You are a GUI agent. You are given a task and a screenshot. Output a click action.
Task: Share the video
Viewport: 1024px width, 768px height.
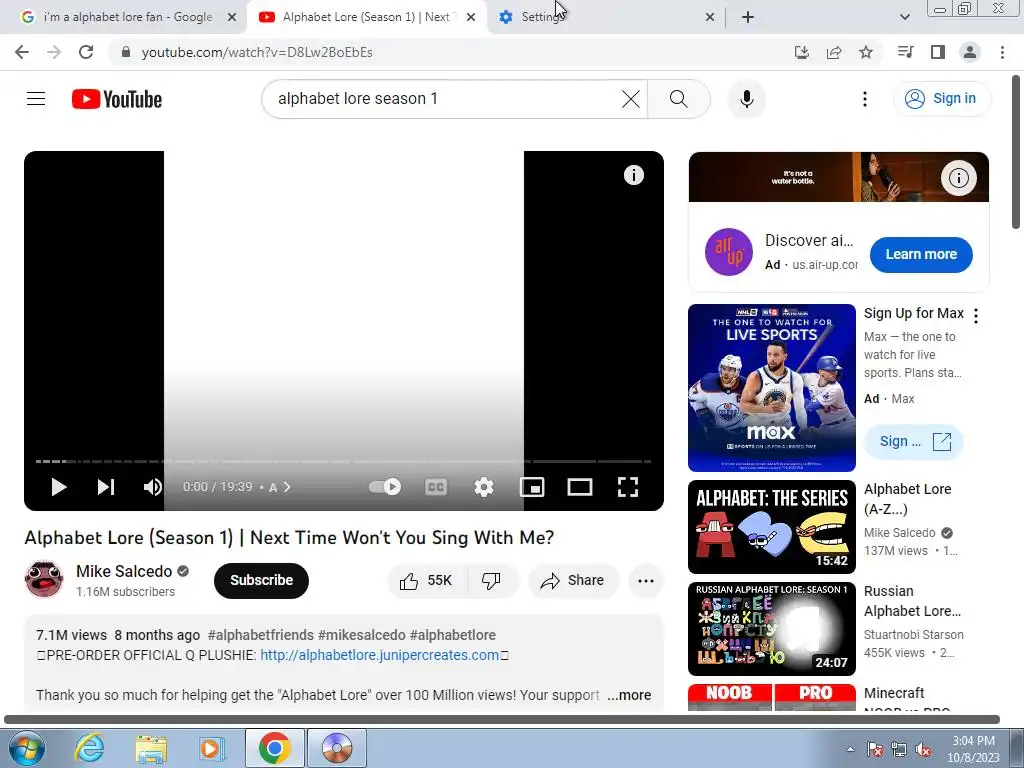coord(573,580)
